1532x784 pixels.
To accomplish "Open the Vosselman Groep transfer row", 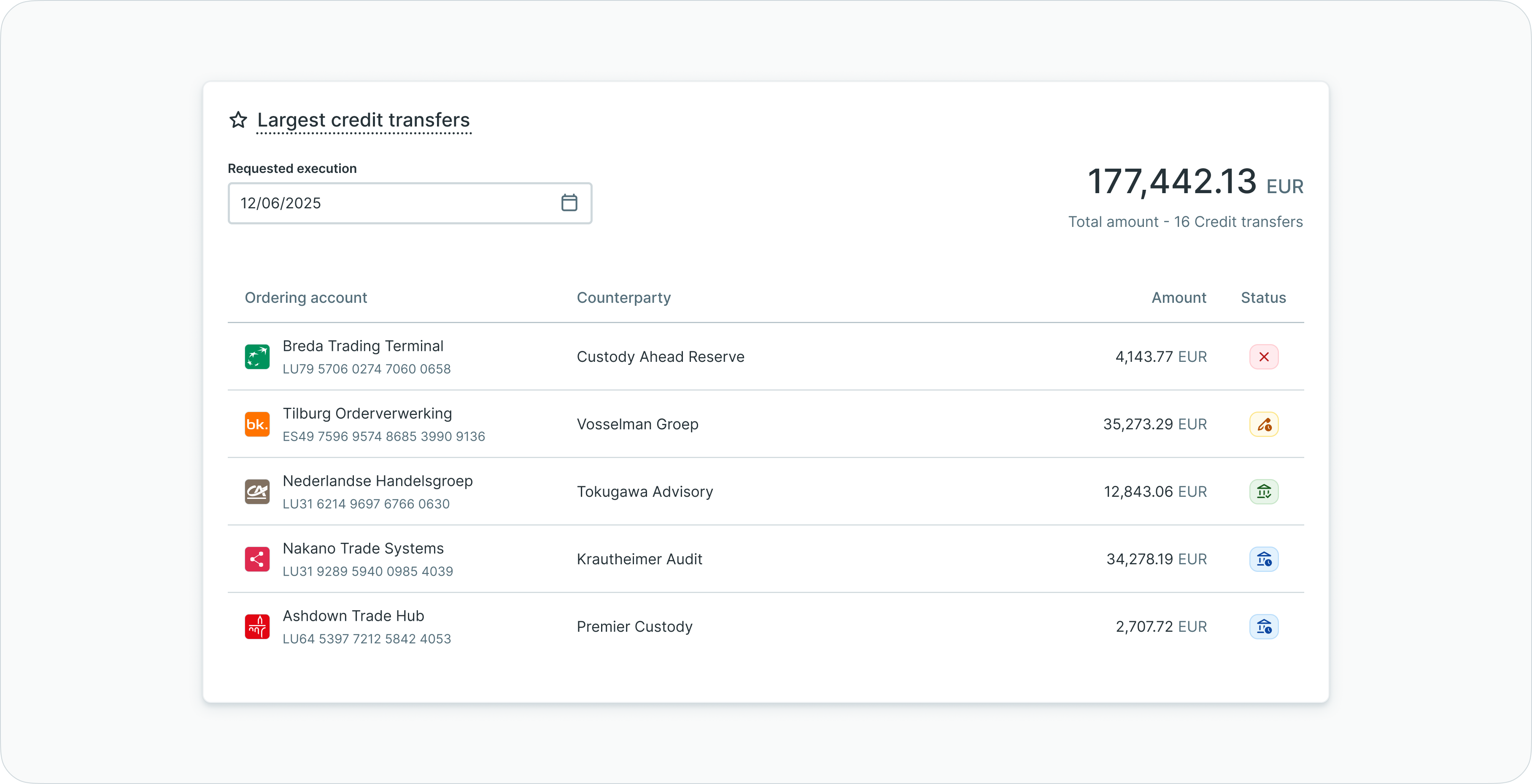I will pos(637,424).
